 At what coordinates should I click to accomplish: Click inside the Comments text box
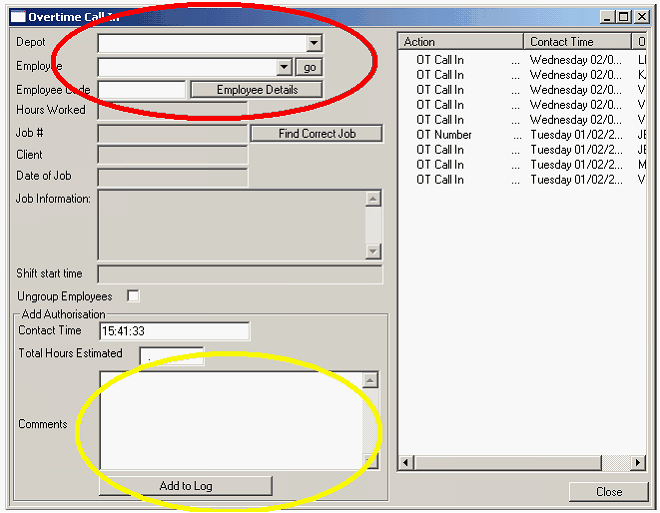point(230,420)
